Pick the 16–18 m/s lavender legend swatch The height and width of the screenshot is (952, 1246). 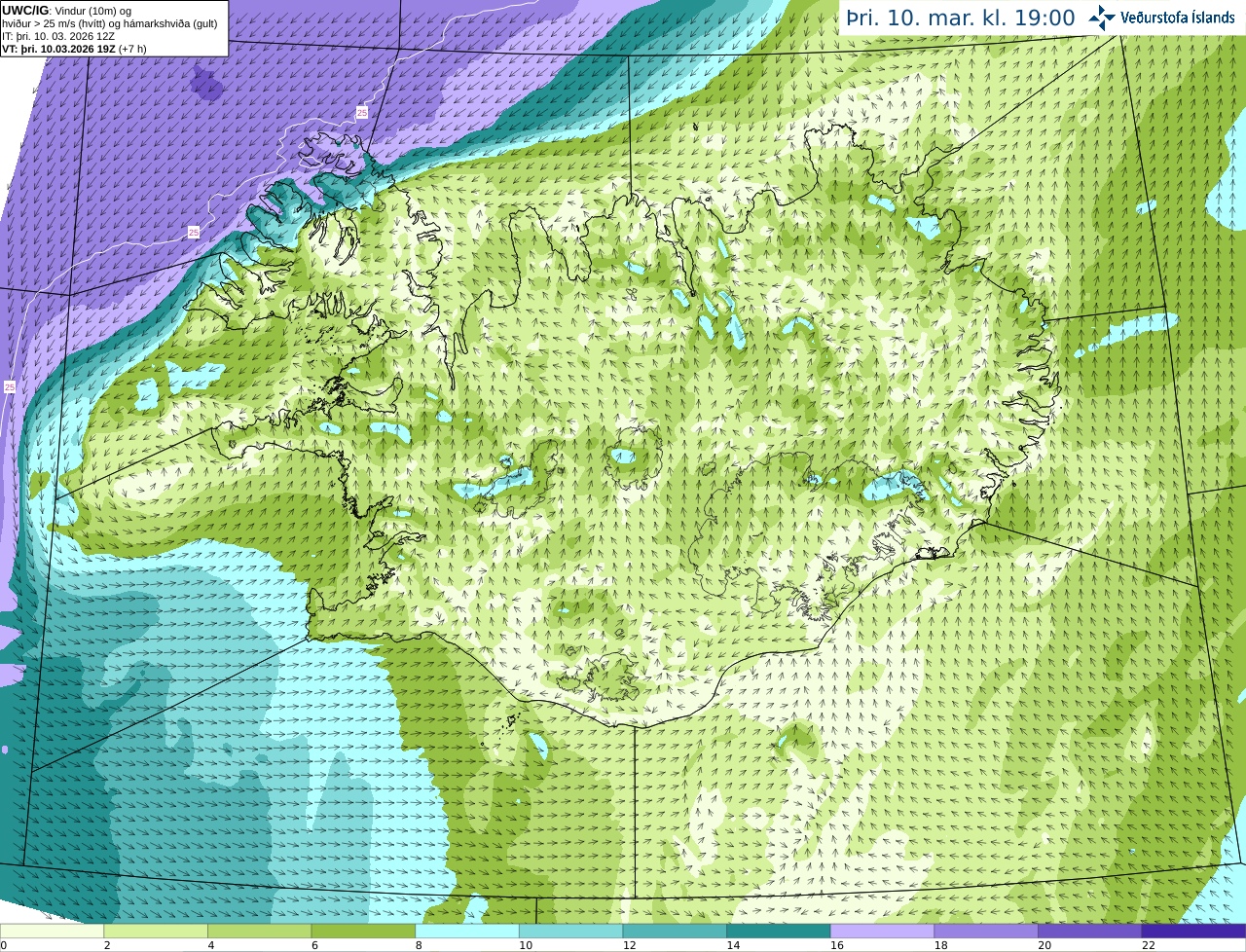pyautogui.click(x=882, y=931)
